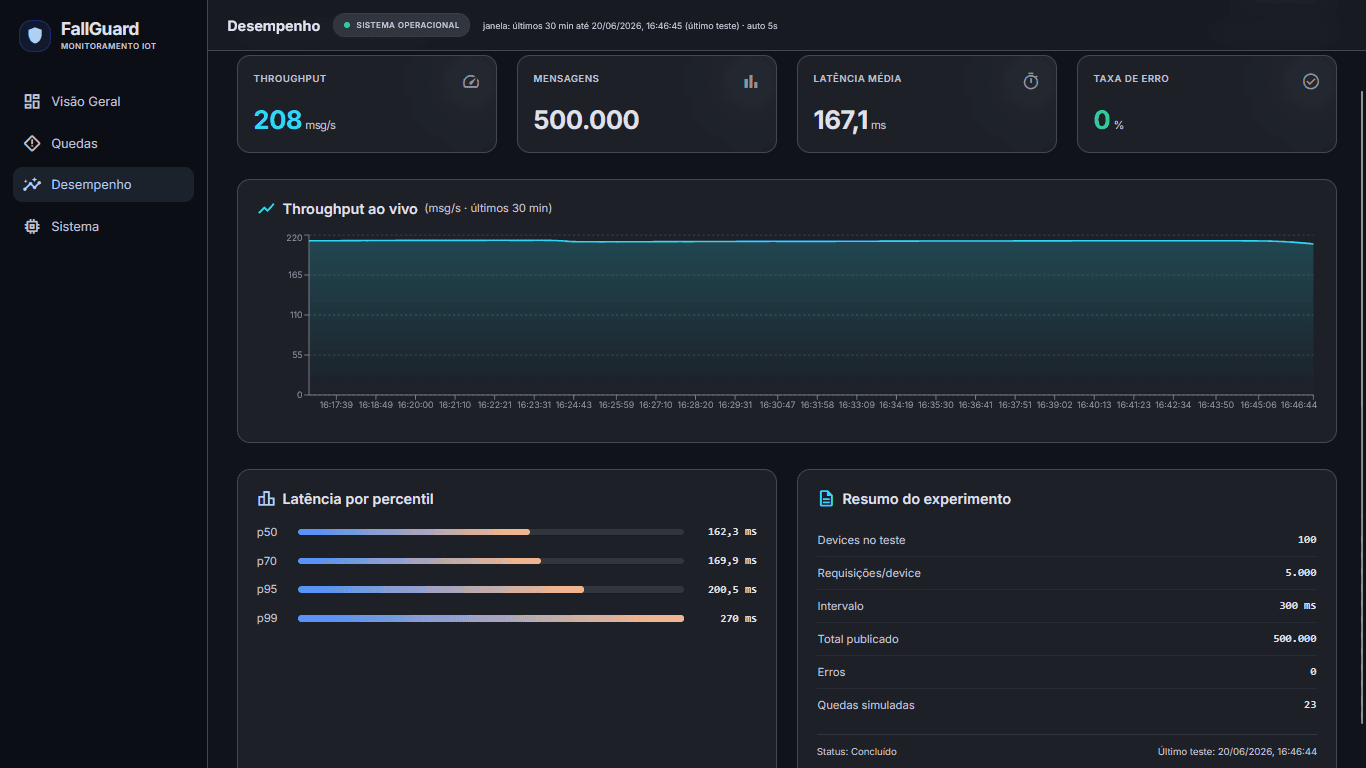Screen dimensions: 1366x768
Task: Click the 16:31:58 chart time label
Action: tap(817, 405)
